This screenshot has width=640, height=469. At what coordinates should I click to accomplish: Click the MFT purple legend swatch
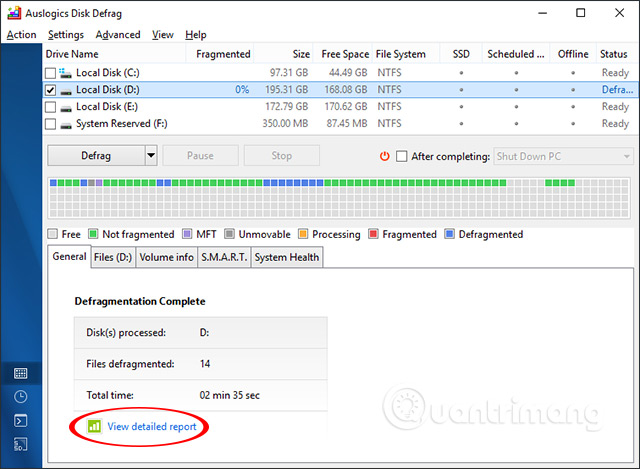pos(187,234)
